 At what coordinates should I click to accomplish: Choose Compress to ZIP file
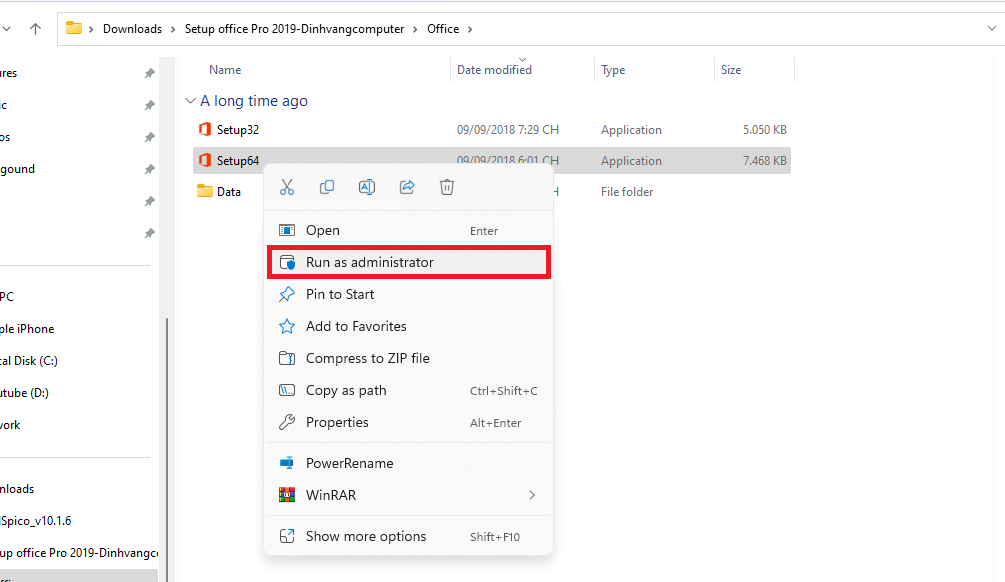(367, 358)
